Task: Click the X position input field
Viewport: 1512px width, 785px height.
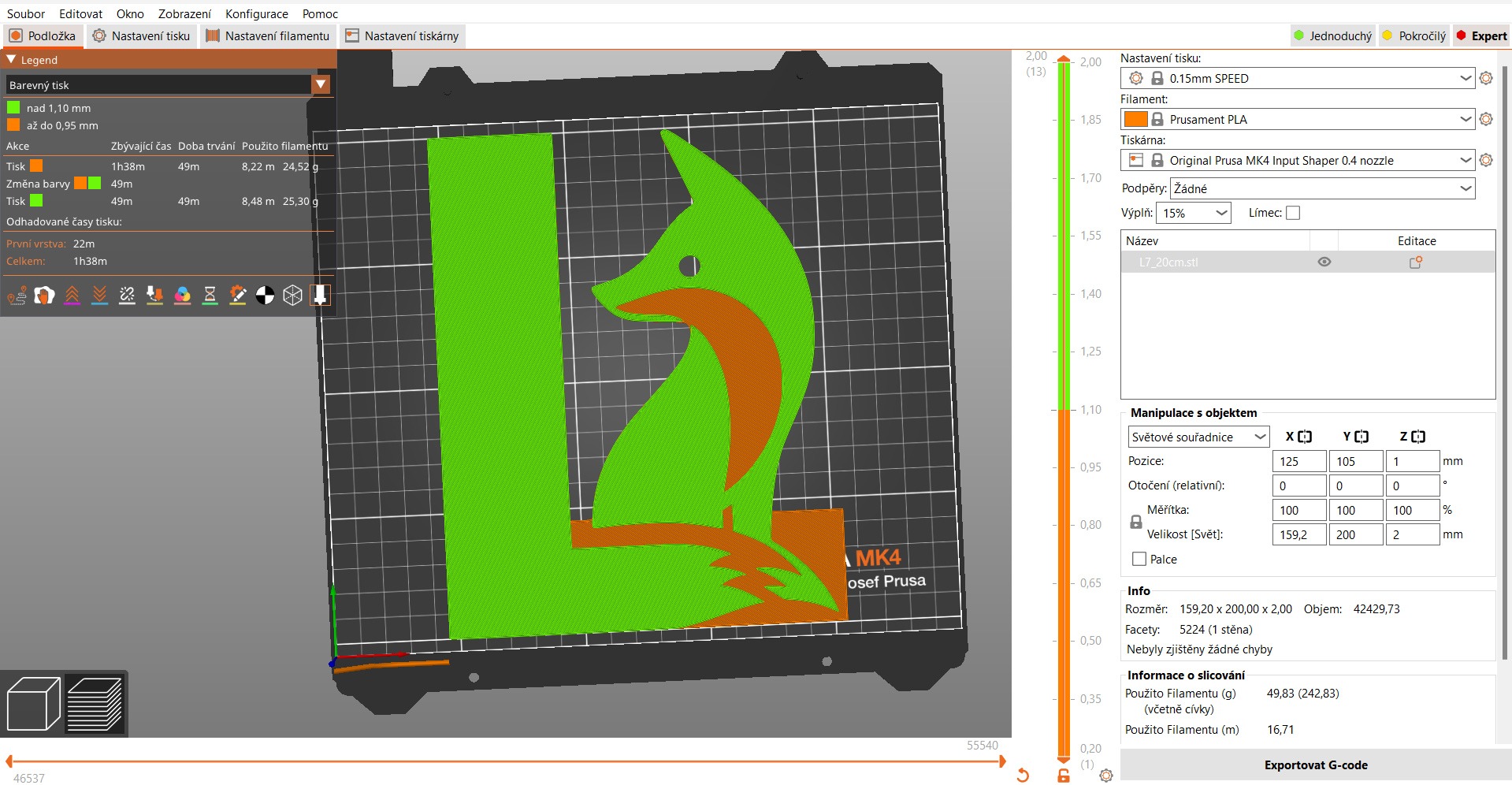Action: [1298, 461]
